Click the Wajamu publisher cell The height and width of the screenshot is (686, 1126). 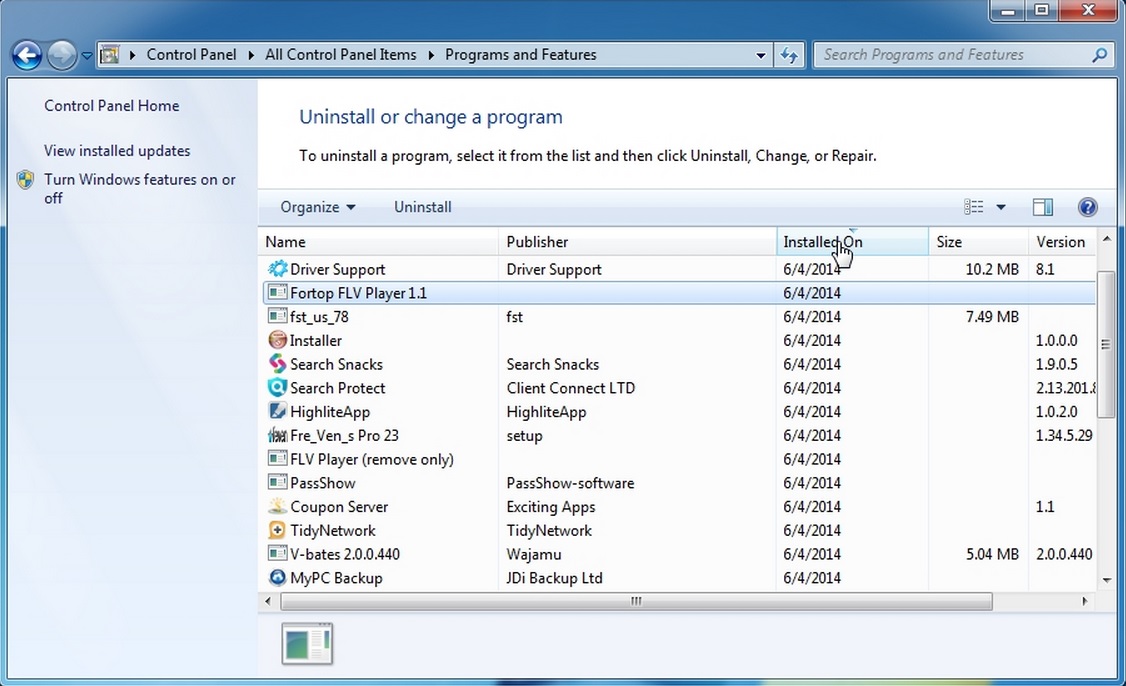pyautogui.click(x=534, y=554)
